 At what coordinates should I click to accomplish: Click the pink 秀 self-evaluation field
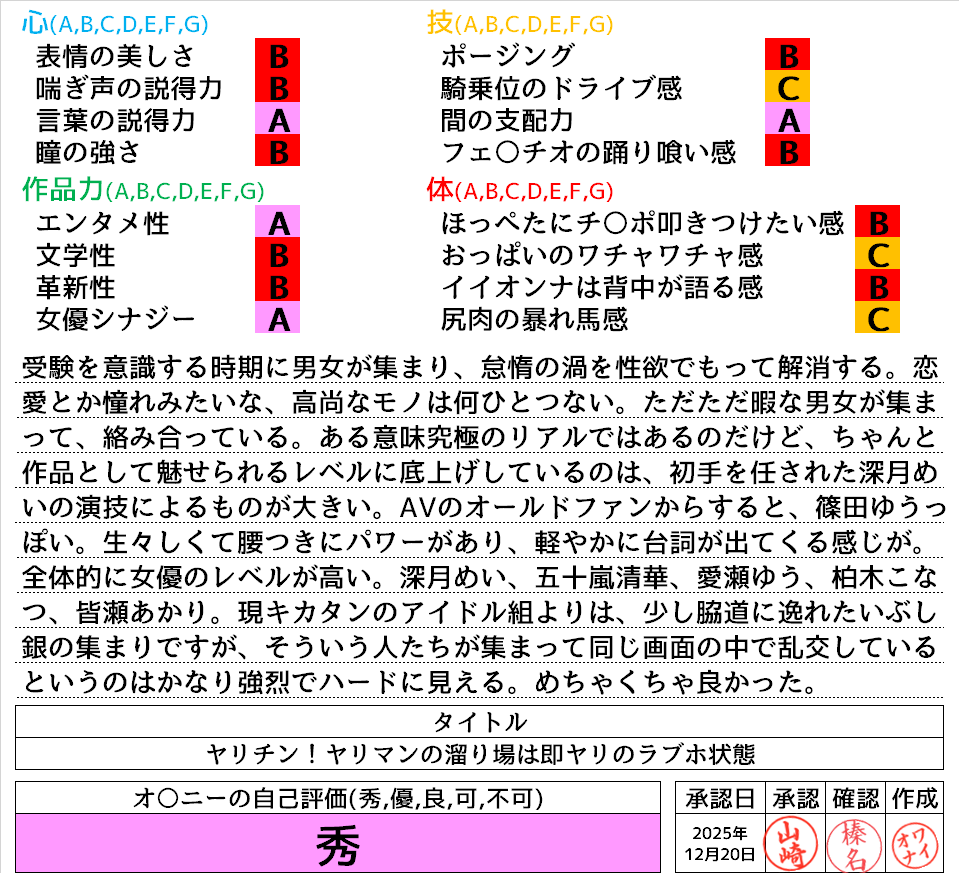click(338, 843)
